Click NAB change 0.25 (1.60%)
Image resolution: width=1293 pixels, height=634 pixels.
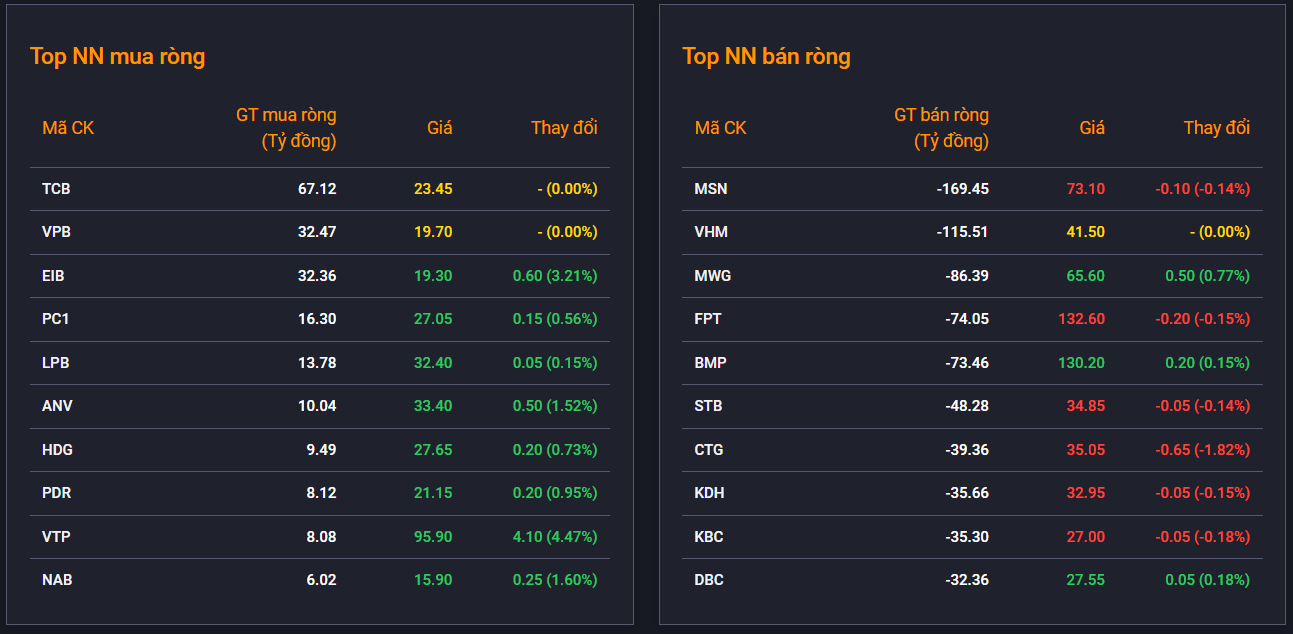pos(555,580)
